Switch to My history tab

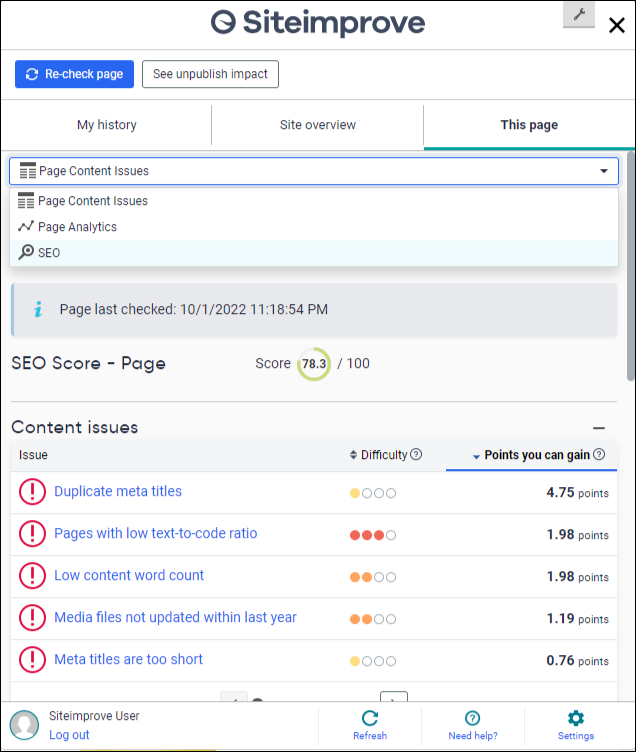[106, 125]
